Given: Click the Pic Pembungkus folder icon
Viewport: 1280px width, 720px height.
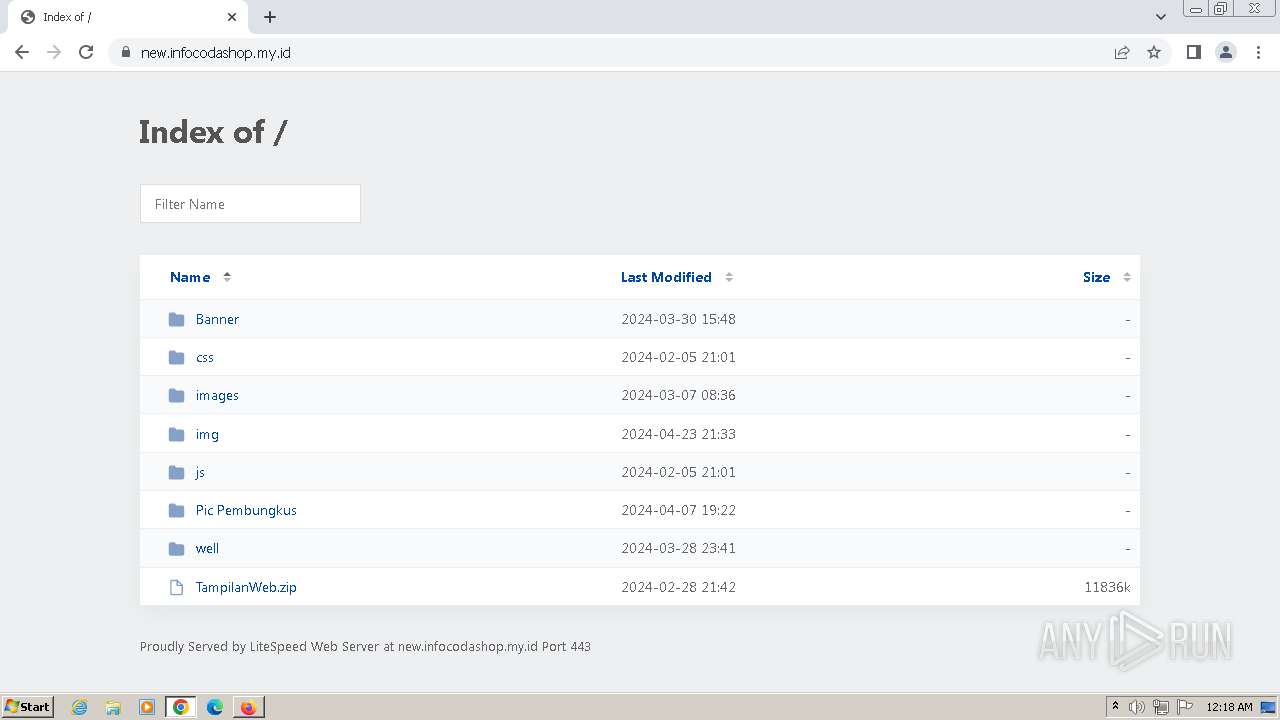Looking at the screenshot, I should click(177, 510).
